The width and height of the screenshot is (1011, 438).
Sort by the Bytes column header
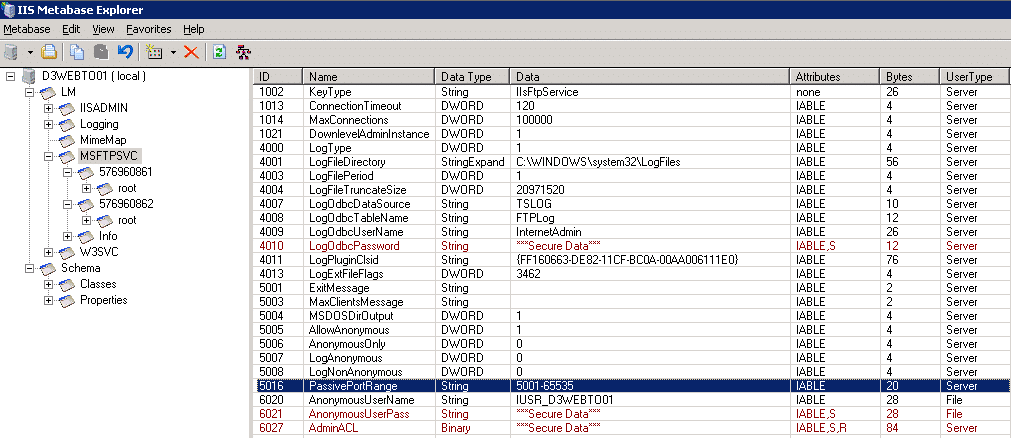click(910, 77)
